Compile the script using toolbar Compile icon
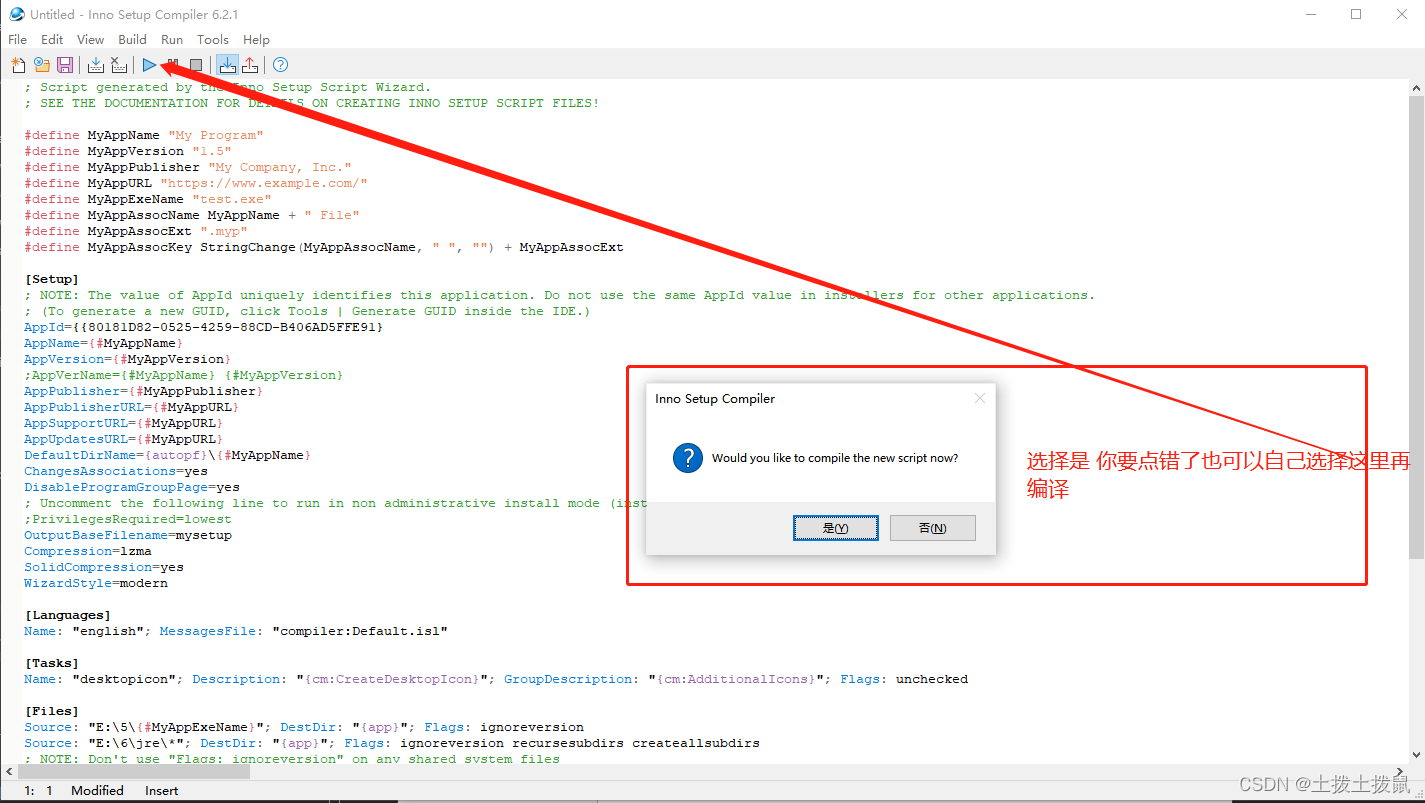 click(96, 65)
